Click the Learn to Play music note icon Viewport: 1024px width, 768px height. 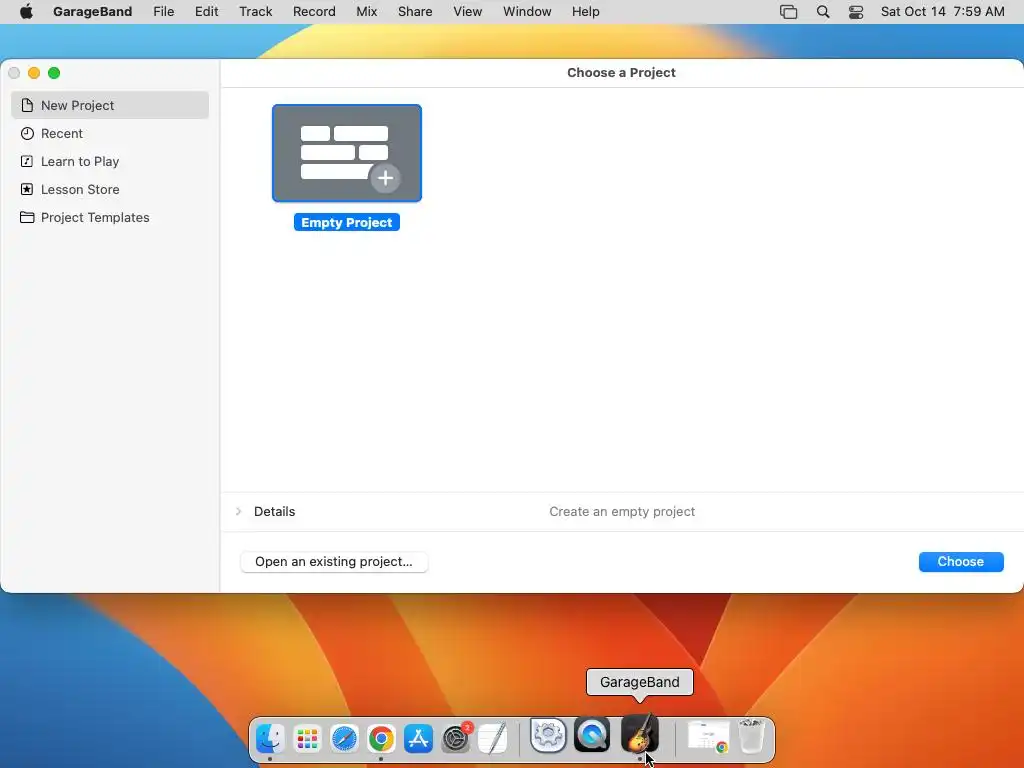tap(27, 161)
